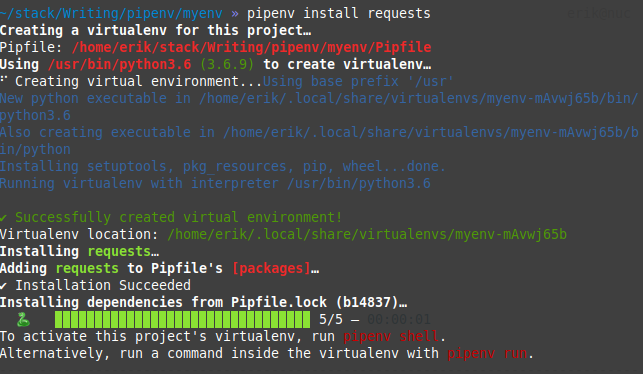Image resolution: width=643 pixels, height=374 pixels.
Task: Click the 'Creating virtual environment...' text
Action: pos(139,81)
